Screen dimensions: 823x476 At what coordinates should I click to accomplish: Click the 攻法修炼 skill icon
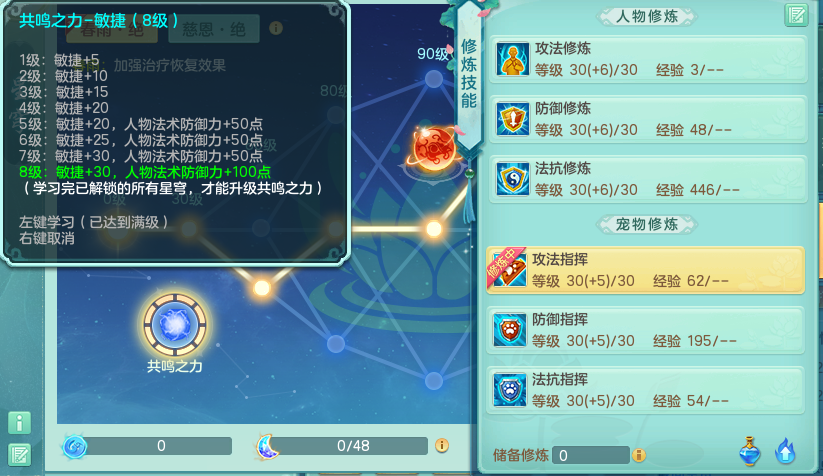pos(512,59)
